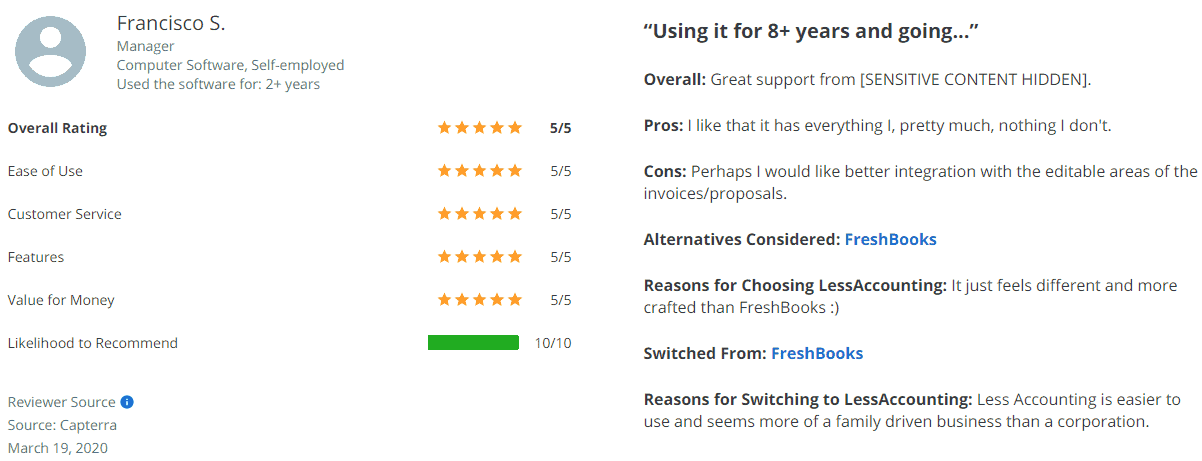Click the Overall Rating label
The width and height of the screenshot is (1202, 461).
(x=57, y=128)
